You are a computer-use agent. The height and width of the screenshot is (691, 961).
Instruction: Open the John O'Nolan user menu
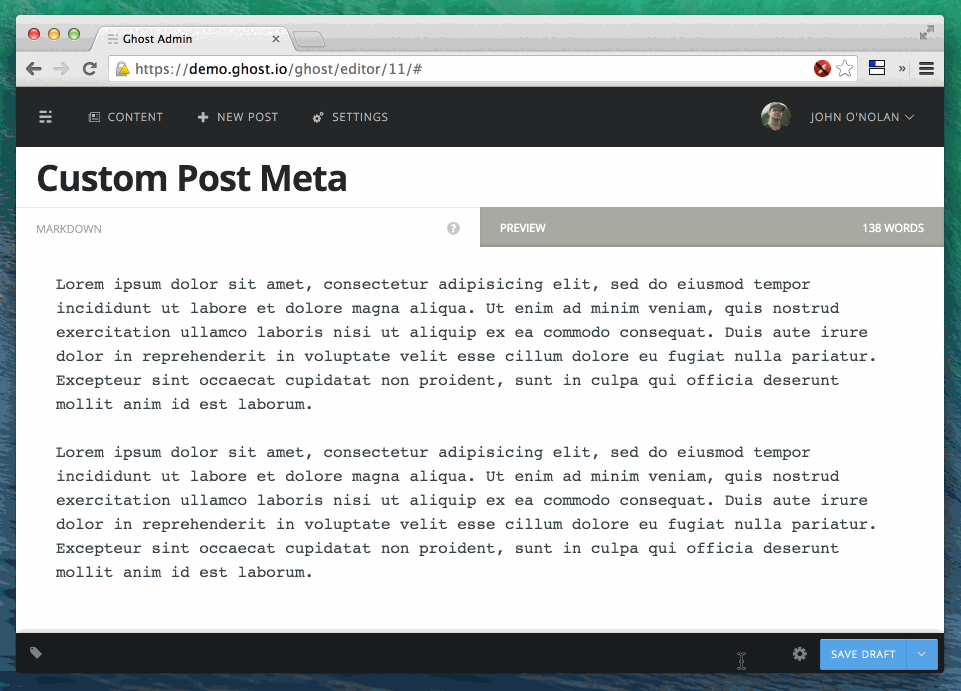click(862, 117)
